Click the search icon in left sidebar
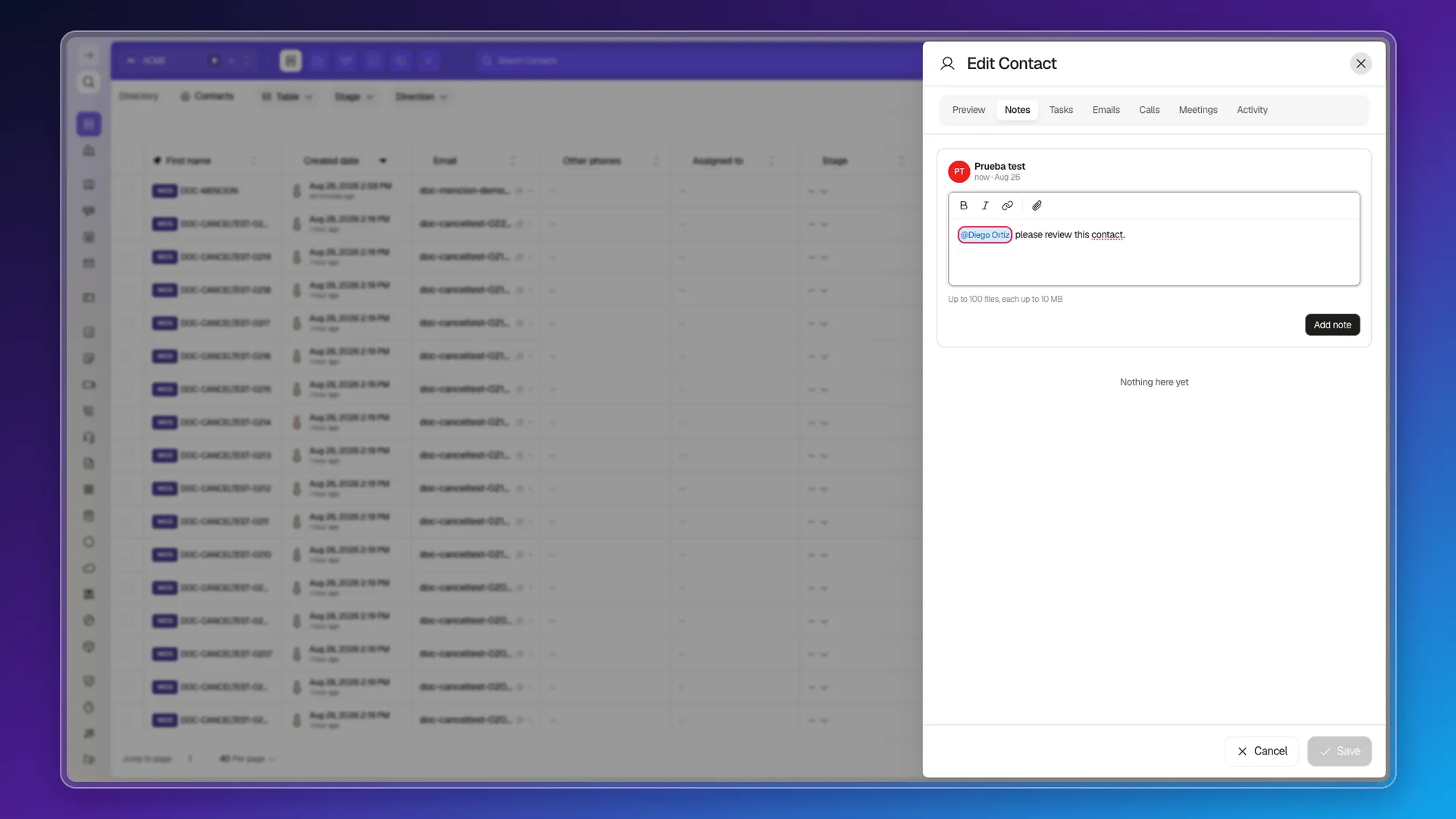 (x=89, y=82)
